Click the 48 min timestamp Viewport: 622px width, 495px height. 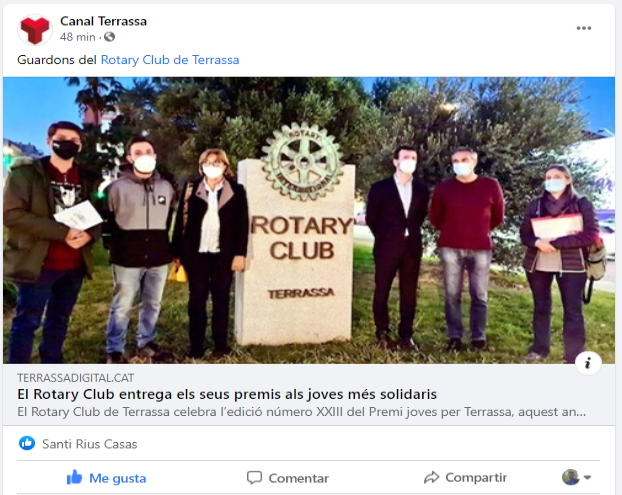pos(77,37)
